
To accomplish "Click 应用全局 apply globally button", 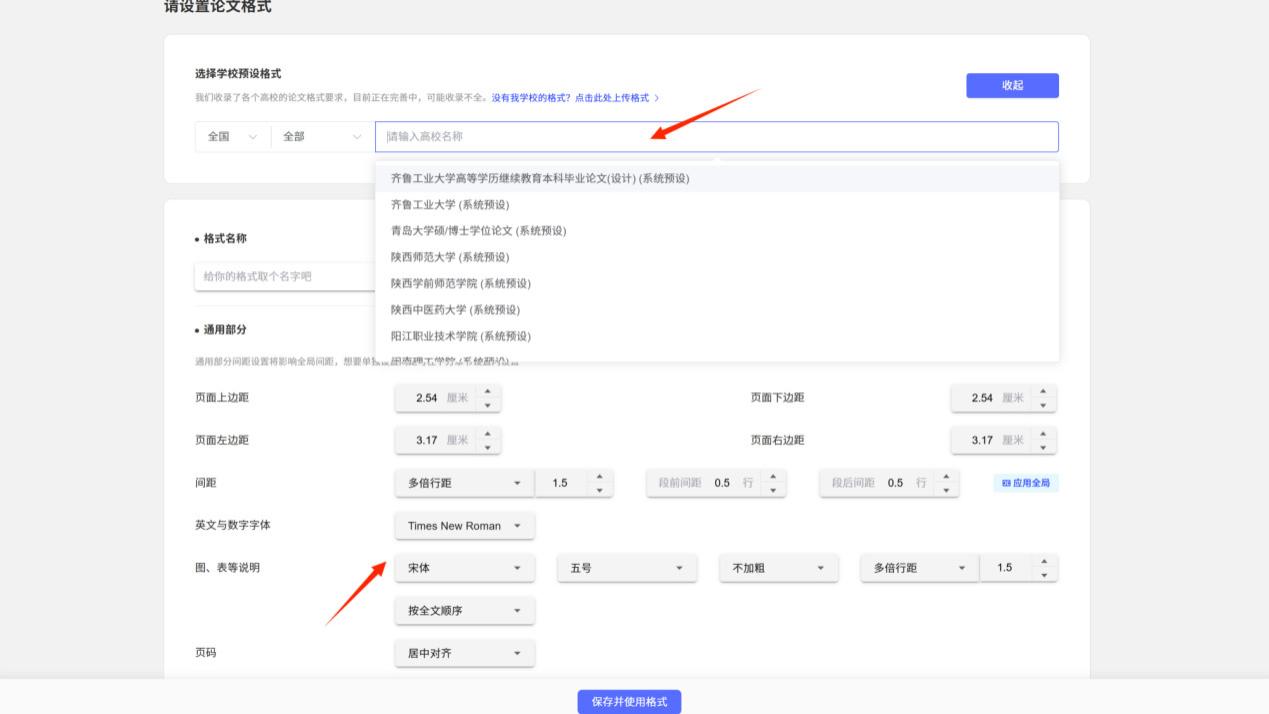I will 1026,483.
